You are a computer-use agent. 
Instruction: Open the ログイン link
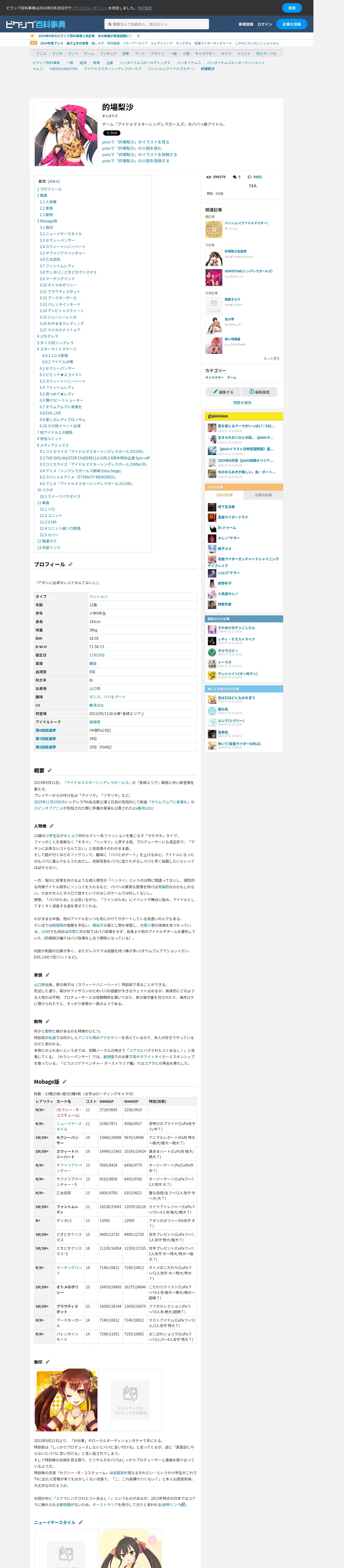[265, 24]
